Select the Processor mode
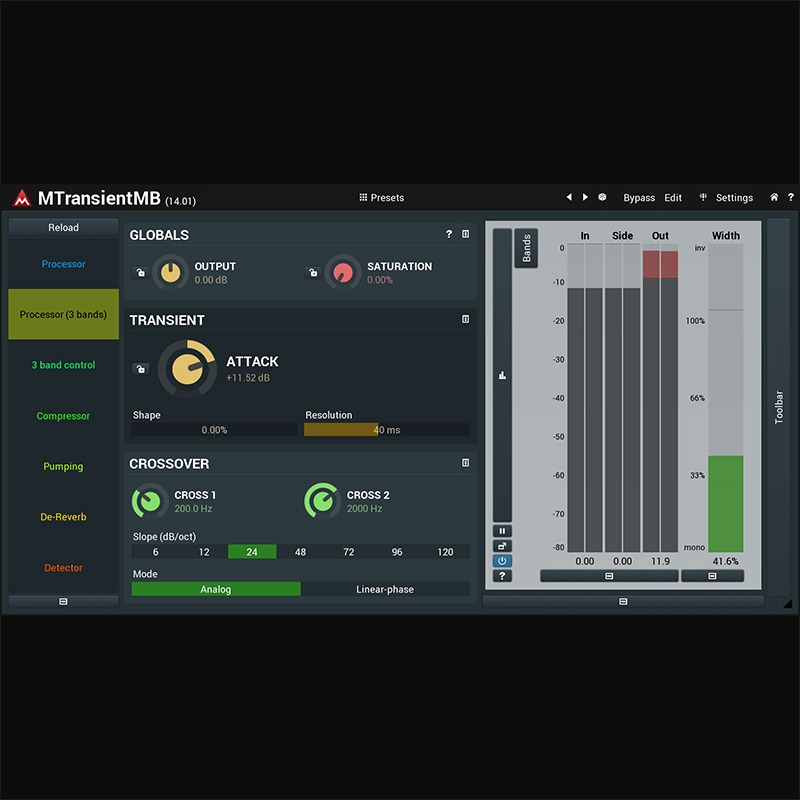Screen dimensions: 800x800 [x=63, y=264]
